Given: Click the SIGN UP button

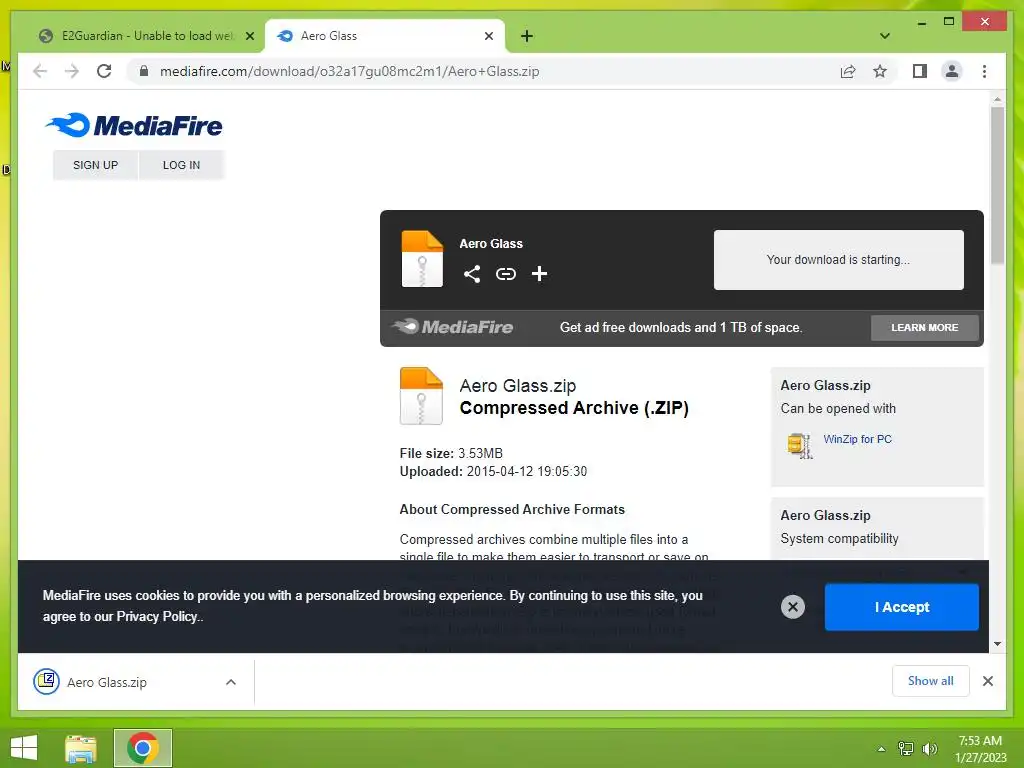Looking at the screenshot, I should click(95, 165).
